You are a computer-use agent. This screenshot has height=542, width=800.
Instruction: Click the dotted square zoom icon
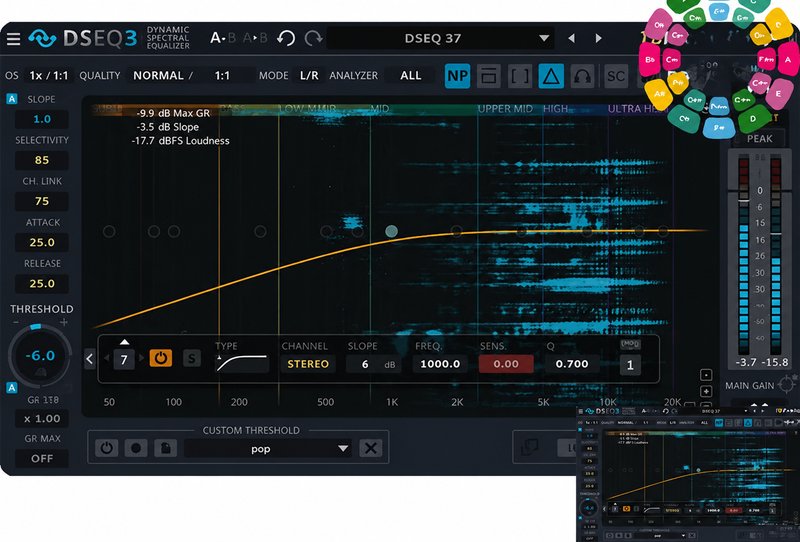point(706,375)
